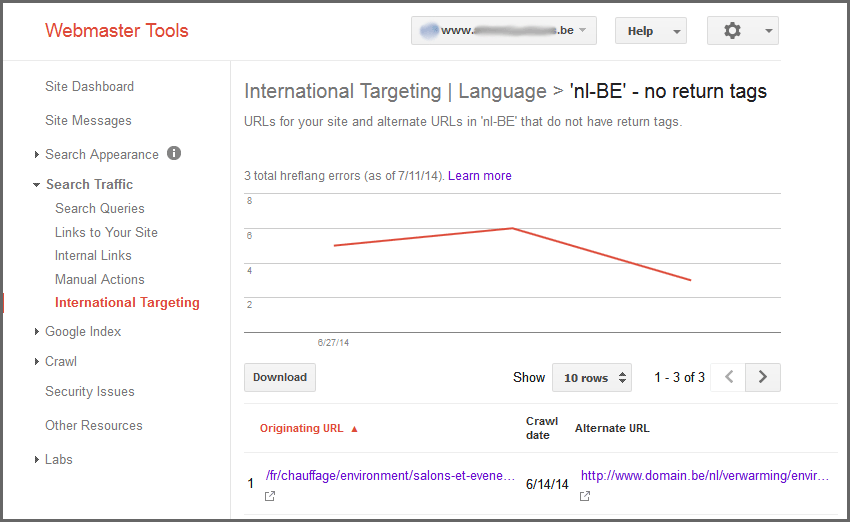The image size is (850, 522).
Task: Expand Crawl section
Action: (36, 361)
